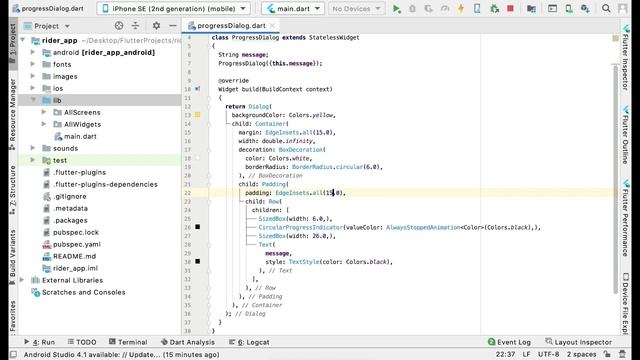Image resolution: width=640 pixels, height=360 pixels.
Task: Open Flutter Inspector side panel
Action: [x=625, y=58]
